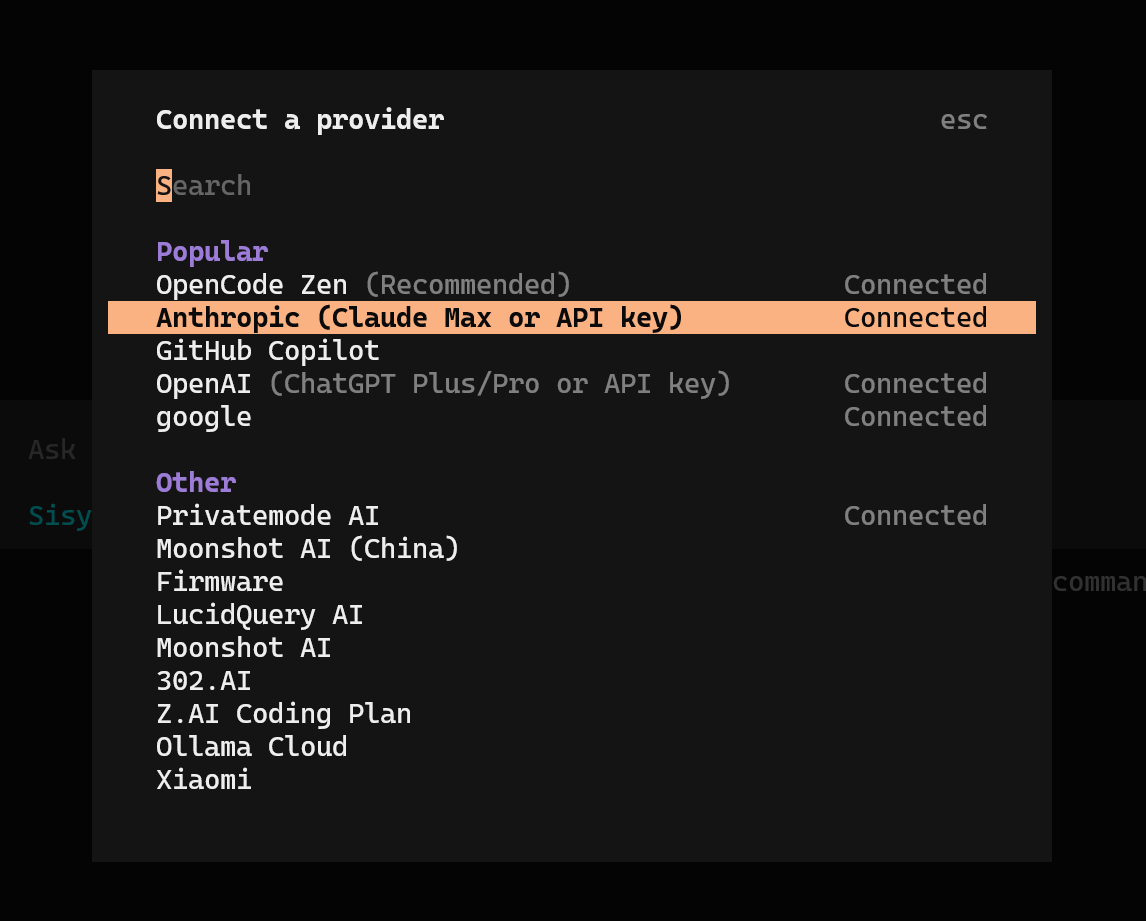Select the google provider entry
1146x921 pixels.
[x=572, y=417]
